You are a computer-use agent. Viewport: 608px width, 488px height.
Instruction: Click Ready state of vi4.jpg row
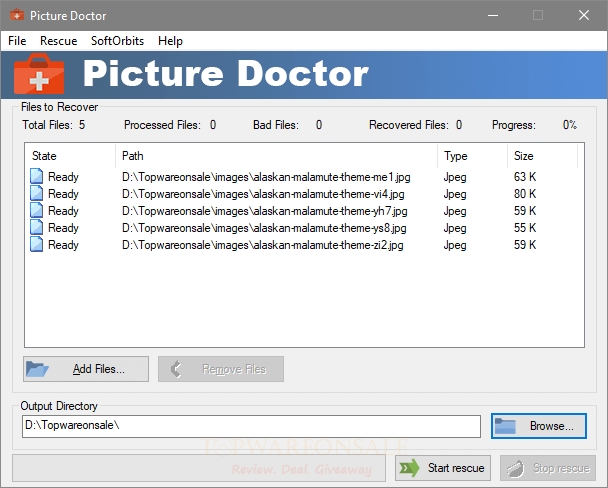[x=63, y=194]
